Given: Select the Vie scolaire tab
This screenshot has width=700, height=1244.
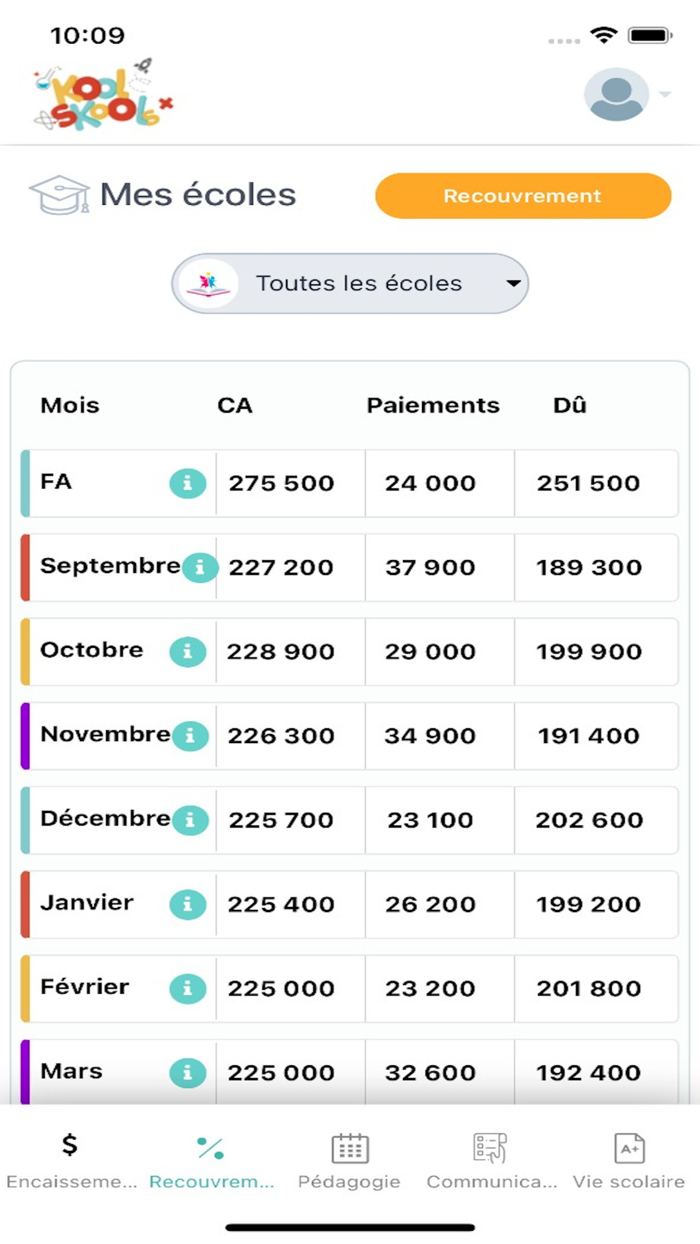Looking at the screenshot, I should (629, 1162).
